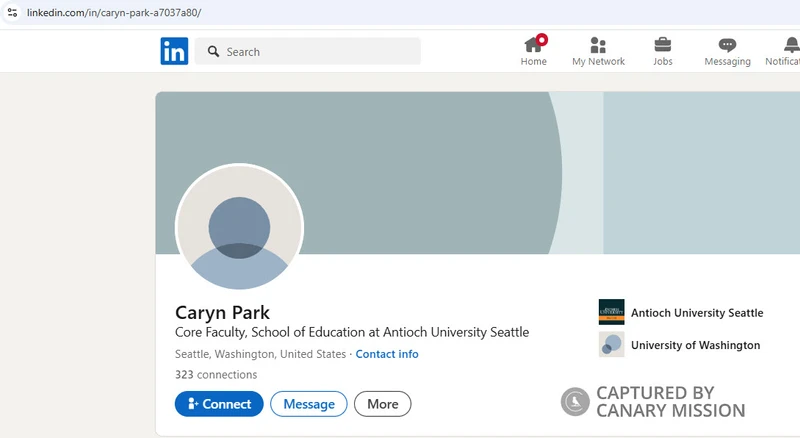
Task: Click the Seattle, Washington location text
Action: click(260, 354)
